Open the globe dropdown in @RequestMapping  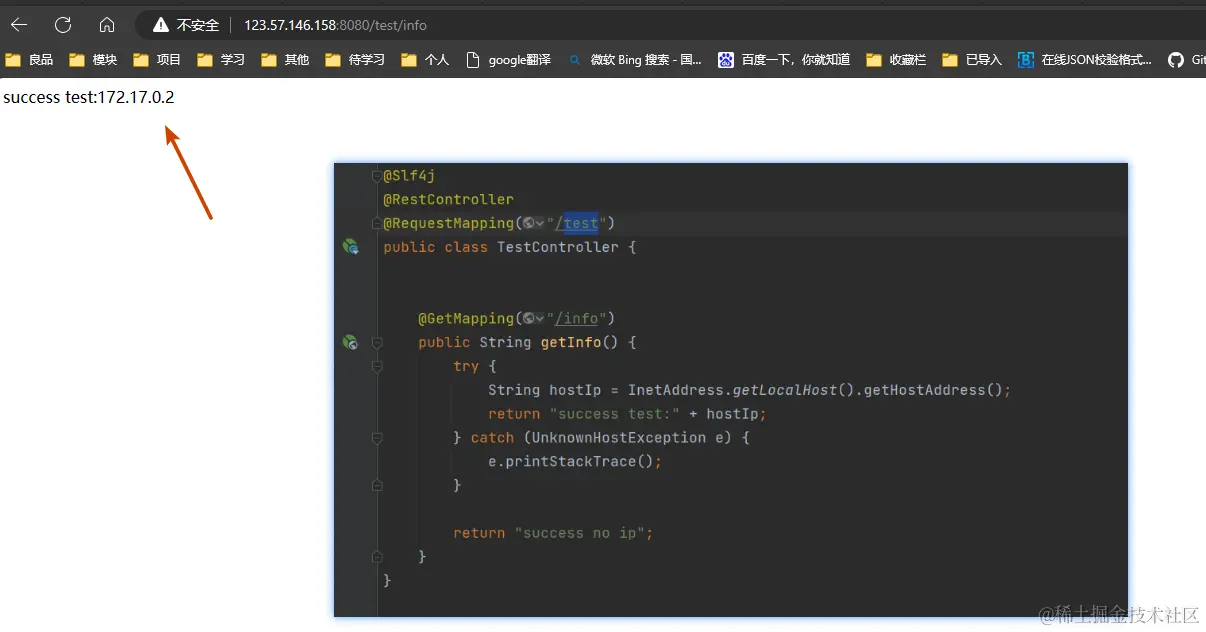[x=532, y=223]
